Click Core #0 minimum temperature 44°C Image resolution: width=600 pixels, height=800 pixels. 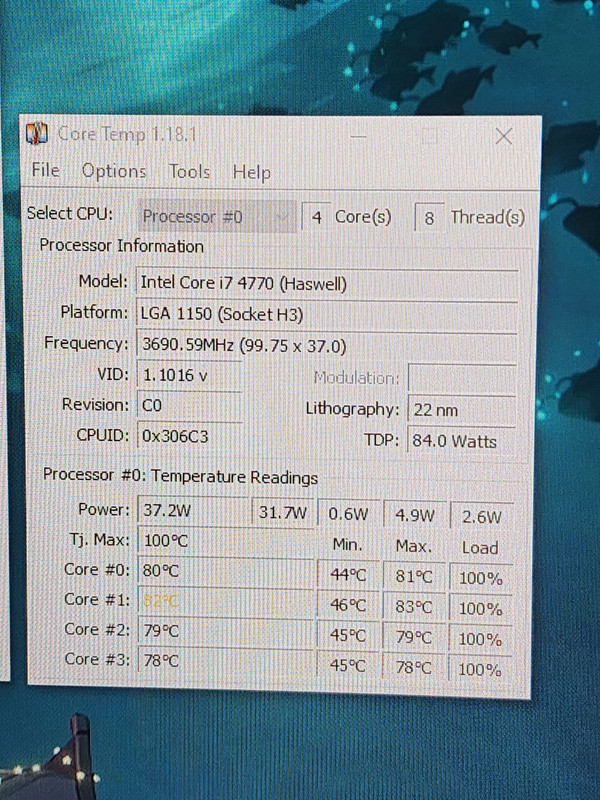(x=348, y=575)
